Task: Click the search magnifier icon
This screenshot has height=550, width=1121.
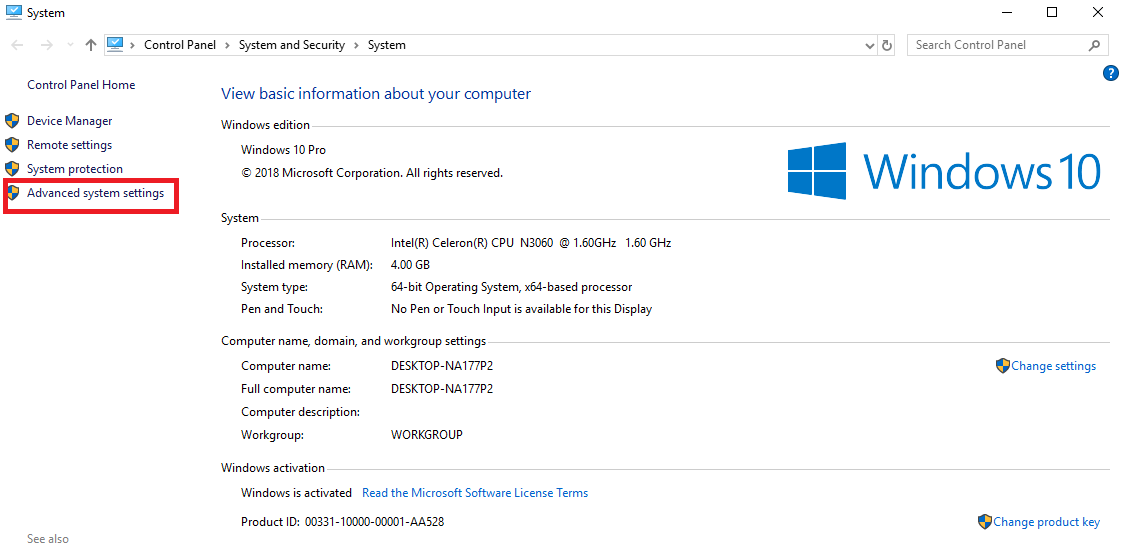Action: tap(1094, 45)
